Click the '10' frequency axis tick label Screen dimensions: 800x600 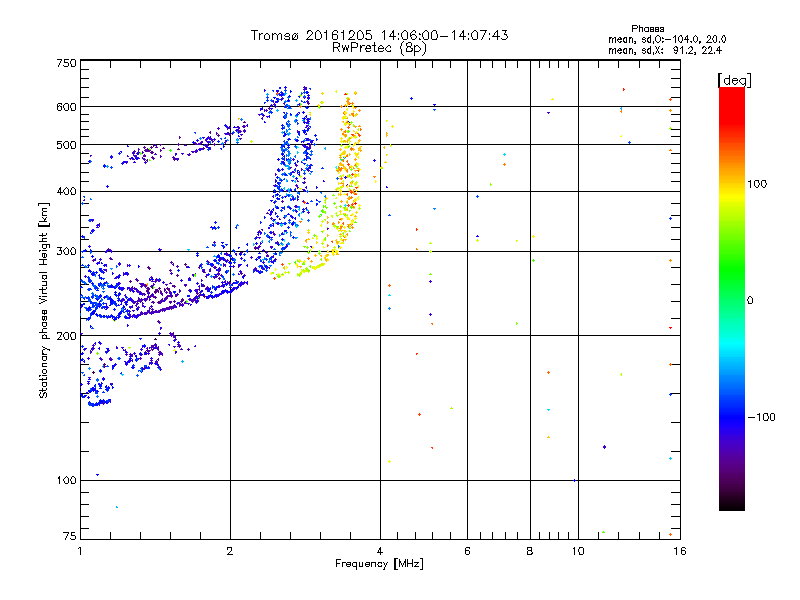point(578,551)
